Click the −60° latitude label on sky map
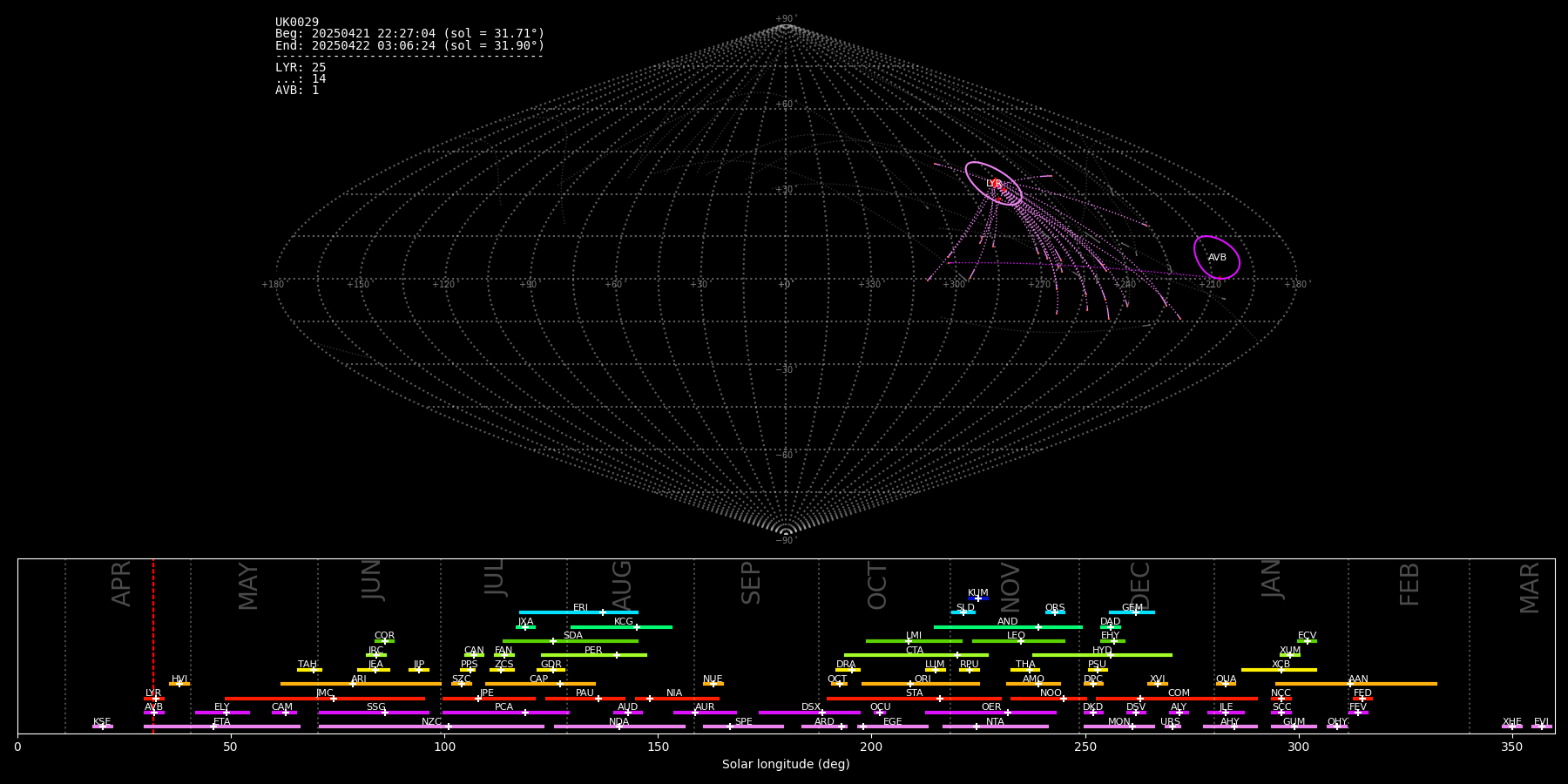The width and height of the screenshot is (1568, 784). (x=785, y=456)
